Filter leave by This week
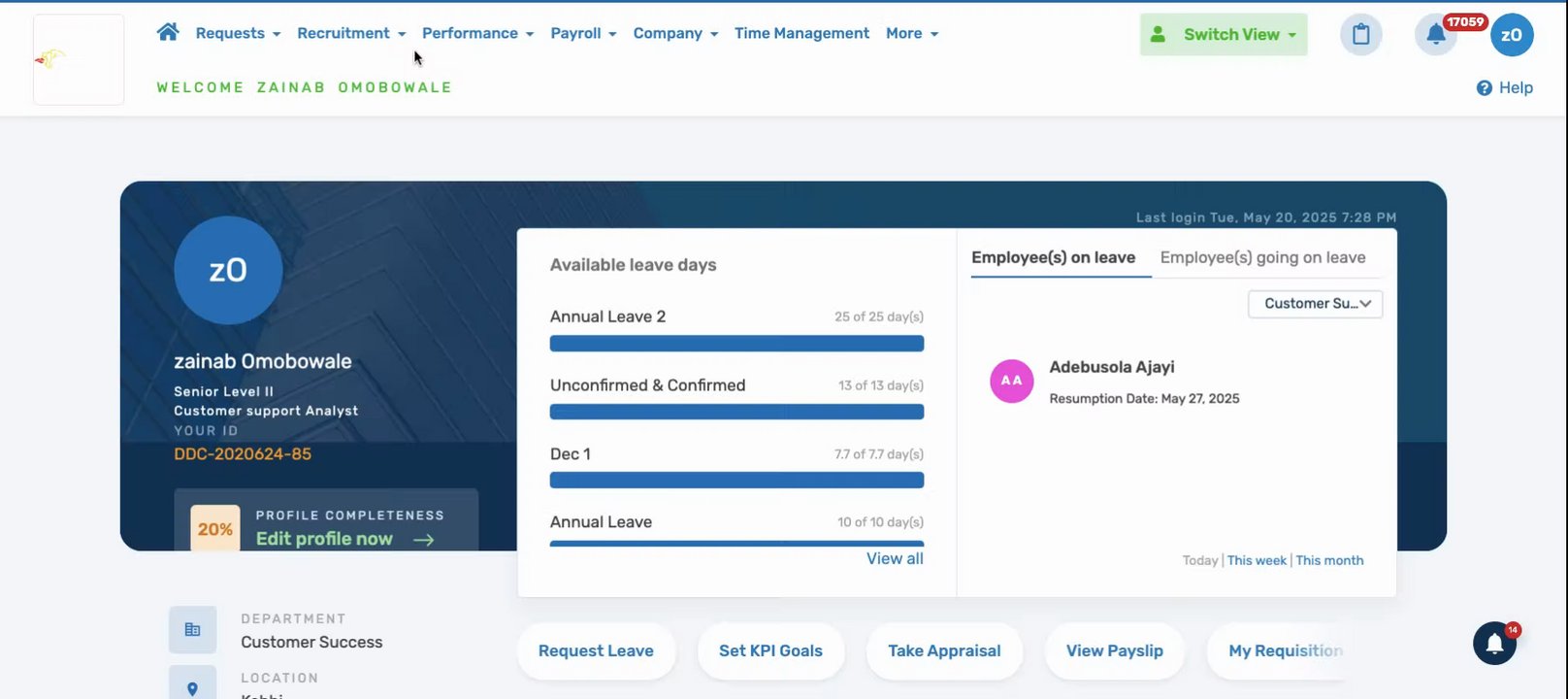Viewport: 1568px width, 699px height. [x=1257, y=560]
